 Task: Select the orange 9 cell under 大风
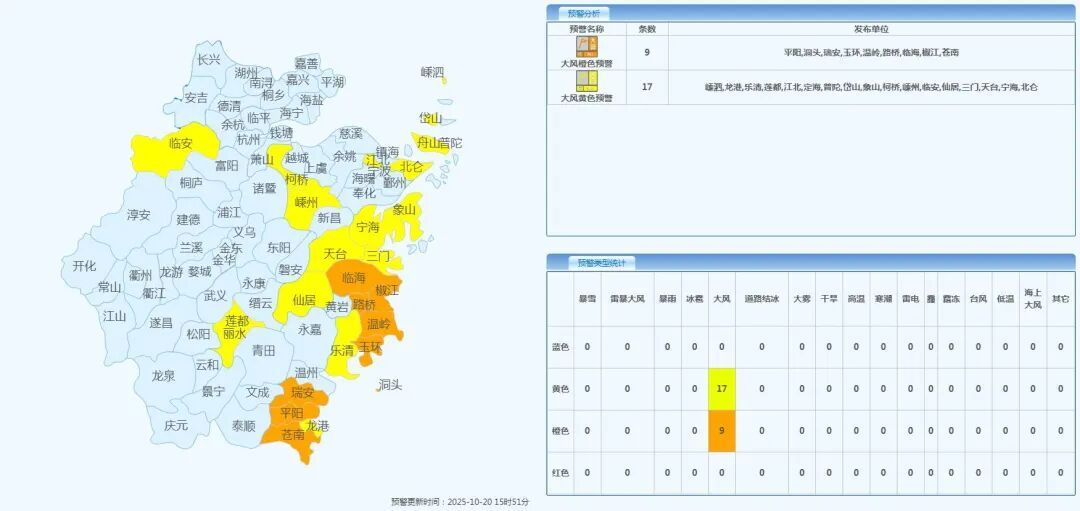tap(721, 431)
